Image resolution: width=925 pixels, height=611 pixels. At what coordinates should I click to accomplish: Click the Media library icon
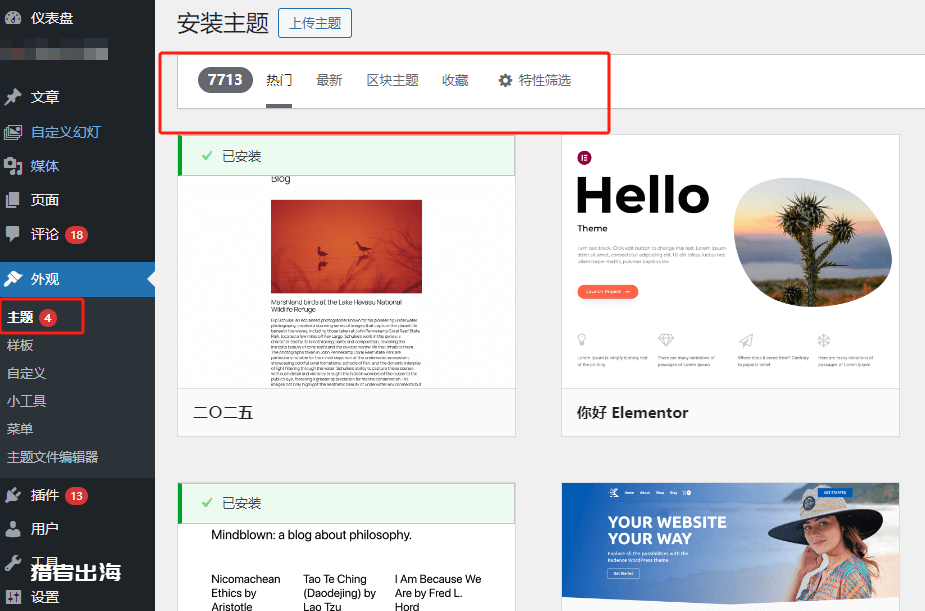coord(13,166)
